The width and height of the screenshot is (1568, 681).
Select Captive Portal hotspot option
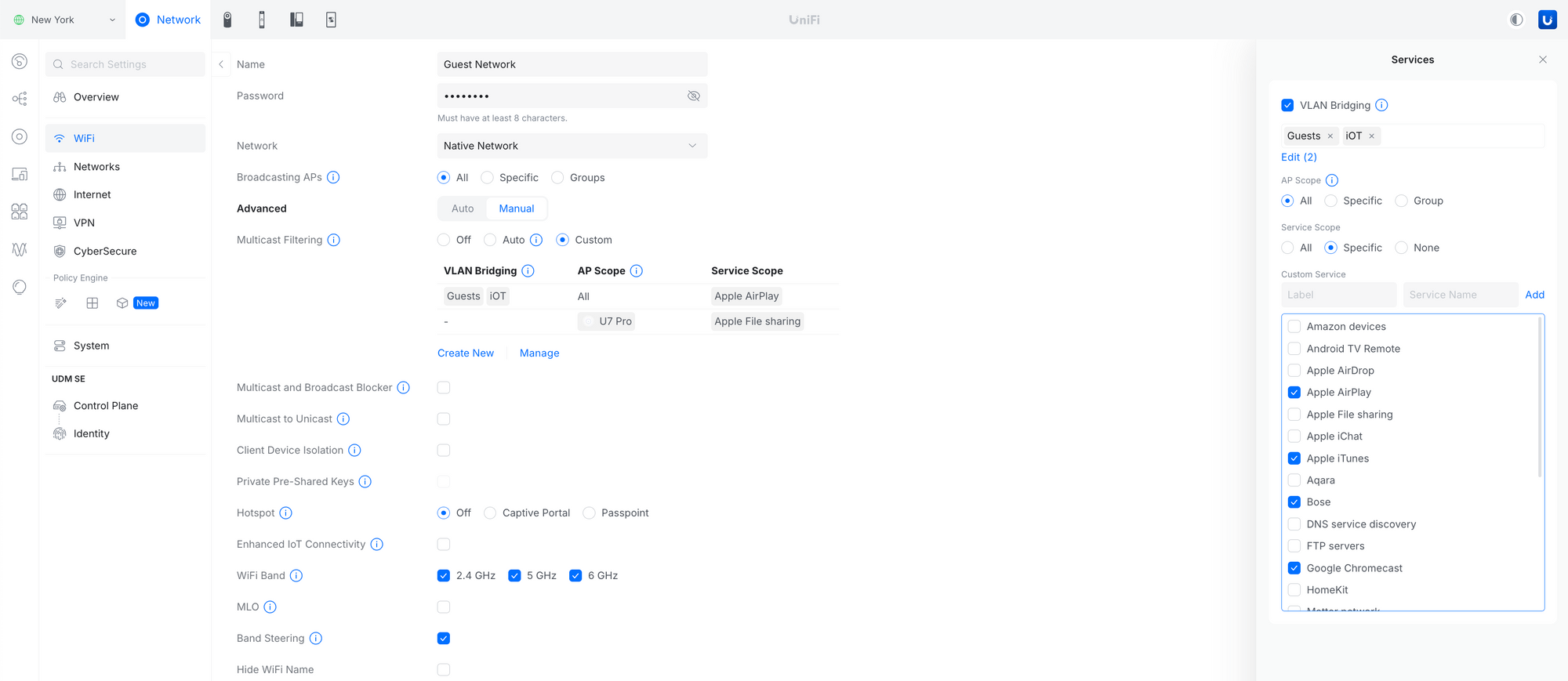coord(490,513)
